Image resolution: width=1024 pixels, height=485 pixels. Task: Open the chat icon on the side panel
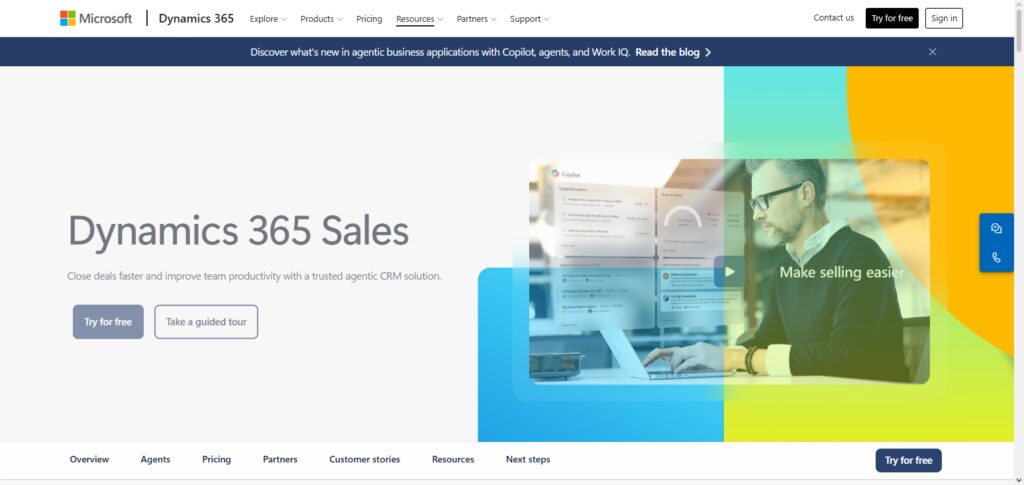coord(996,228)
